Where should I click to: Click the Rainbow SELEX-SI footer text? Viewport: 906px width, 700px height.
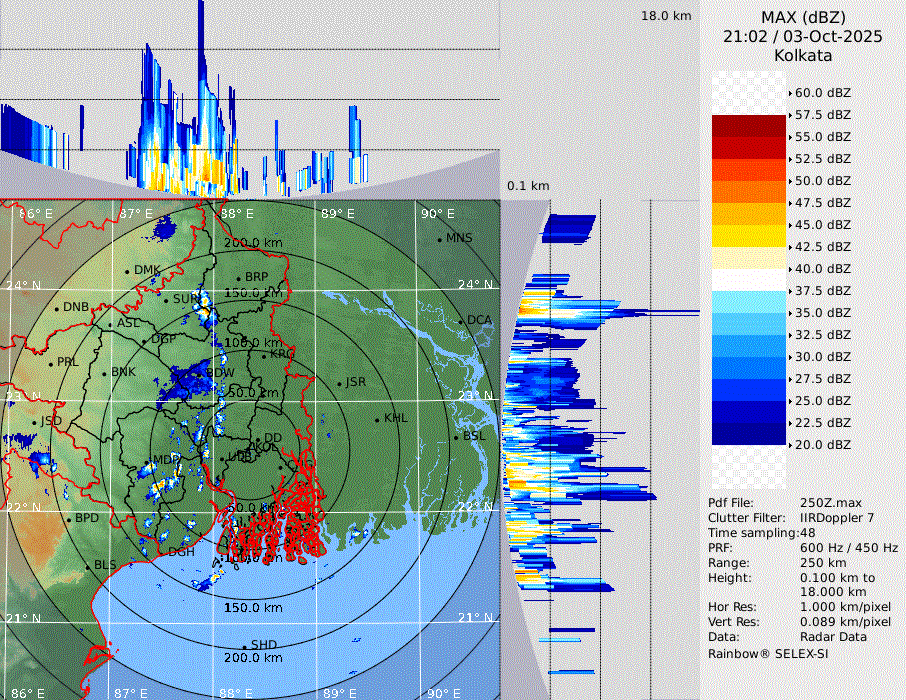click(x=768, y=653)
